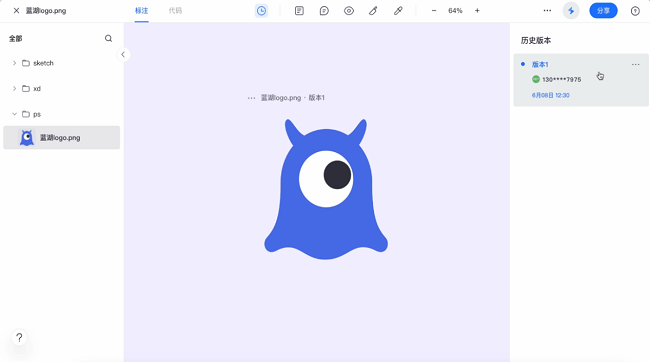Click the lightning bolt icon
Viewport: 650px width, 362px height.
pyautogui.click(x=571, y=11)
